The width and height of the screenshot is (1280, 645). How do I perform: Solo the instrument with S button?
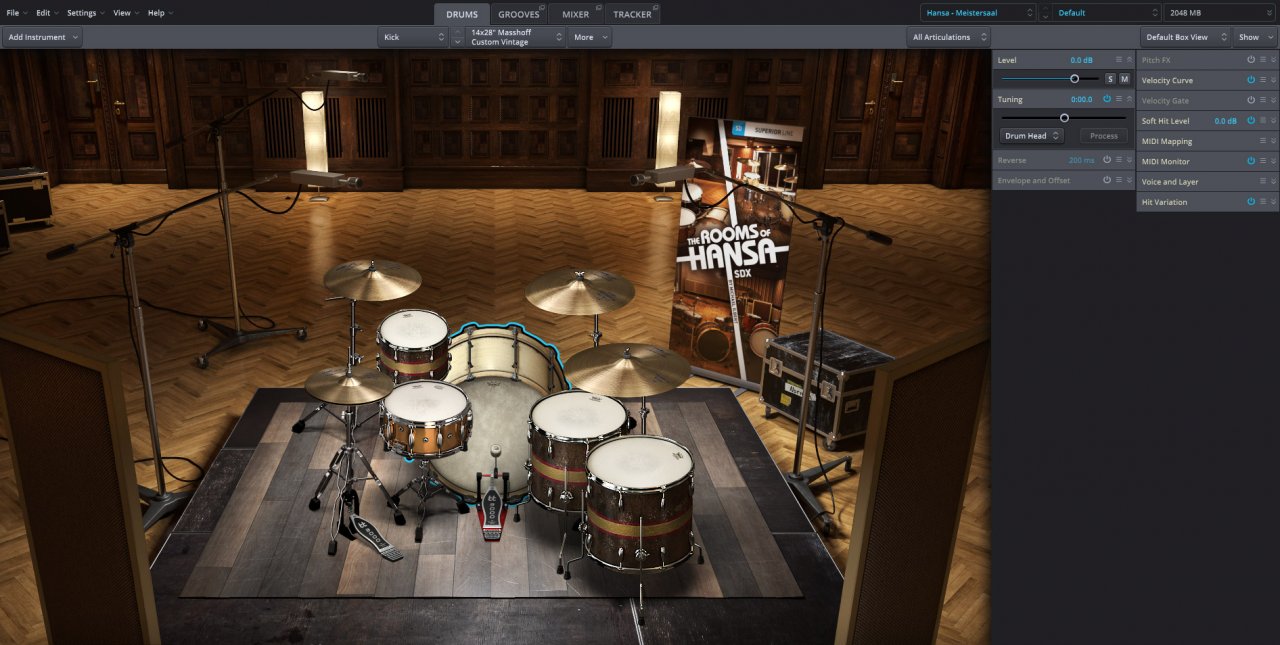tap(1110, 79)
